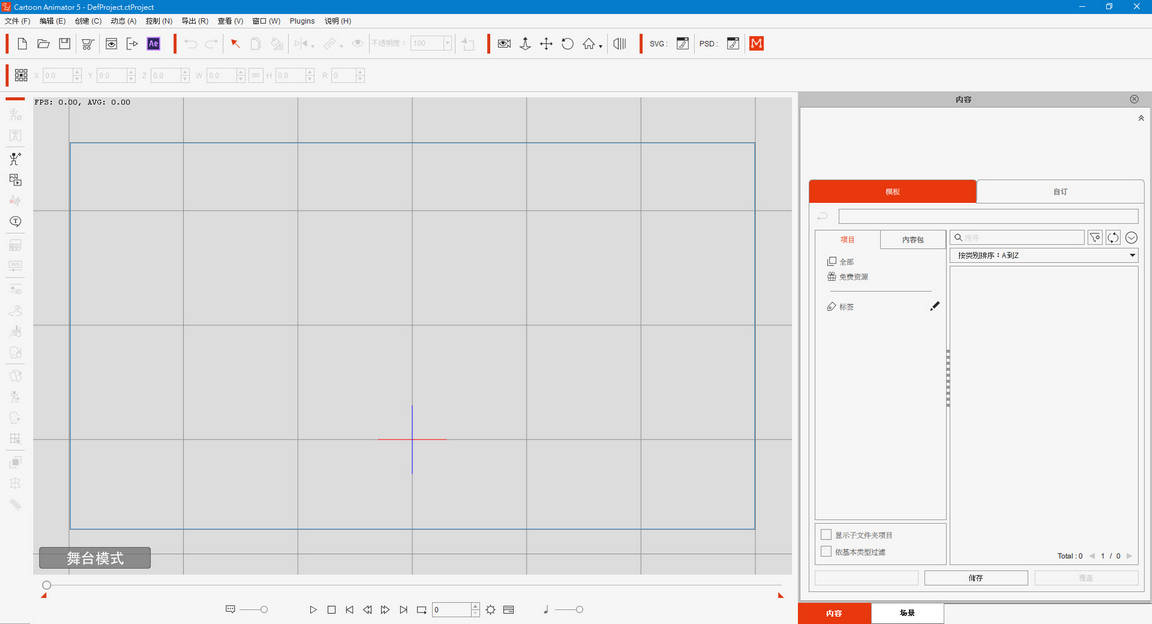
Task: Open the After Effects export icon
Action: pyautogui.click(x=153, y=44)
